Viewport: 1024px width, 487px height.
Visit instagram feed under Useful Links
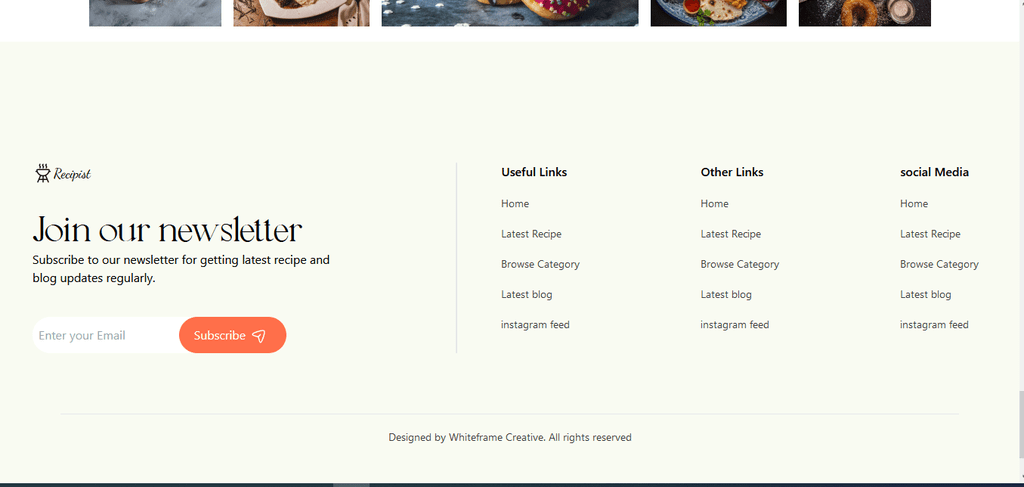point(535,324)
